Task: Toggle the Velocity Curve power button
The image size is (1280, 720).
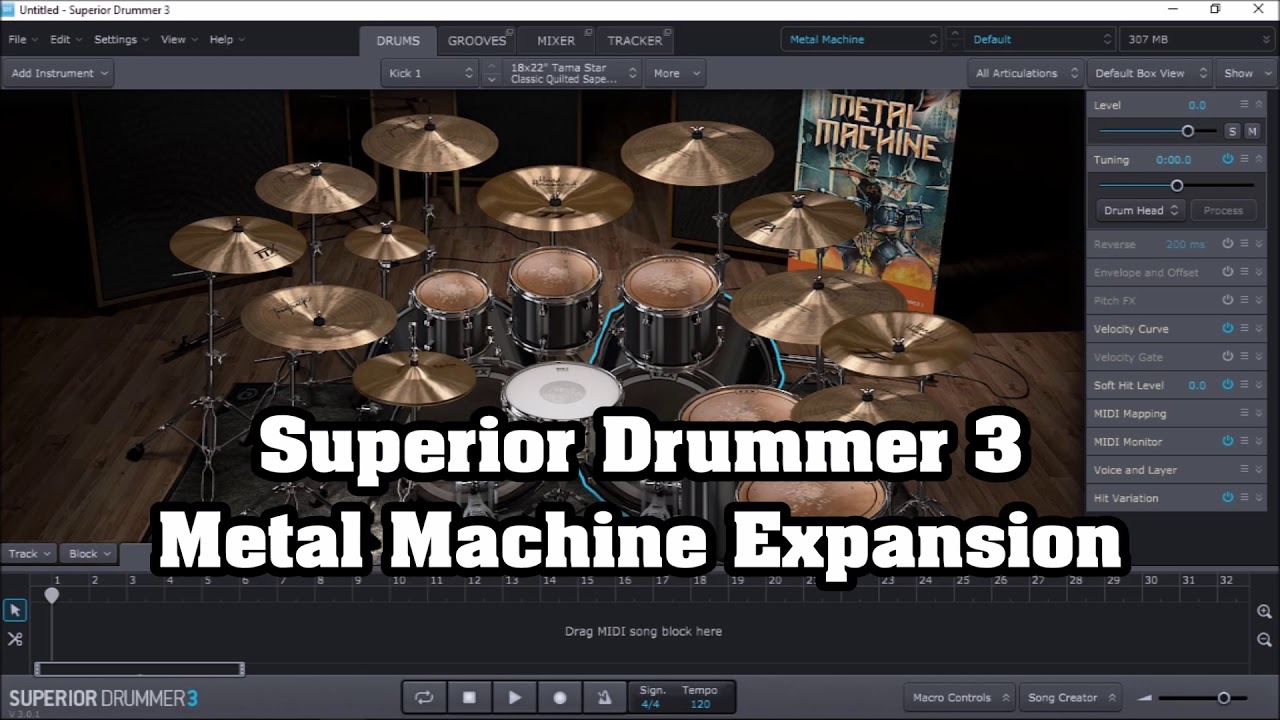Action: [1227, 328]
